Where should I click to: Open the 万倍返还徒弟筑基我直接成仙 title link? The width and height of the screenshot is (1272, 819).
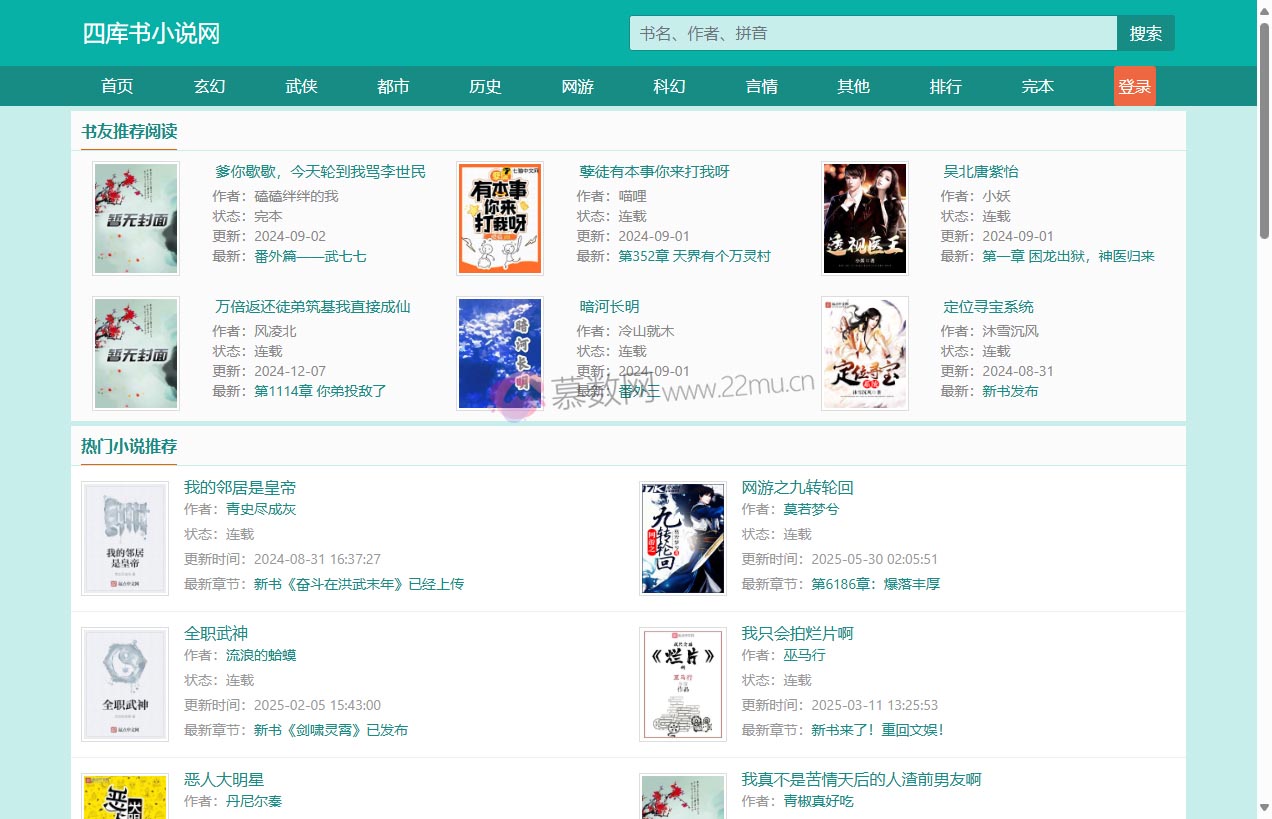point(312,306)
